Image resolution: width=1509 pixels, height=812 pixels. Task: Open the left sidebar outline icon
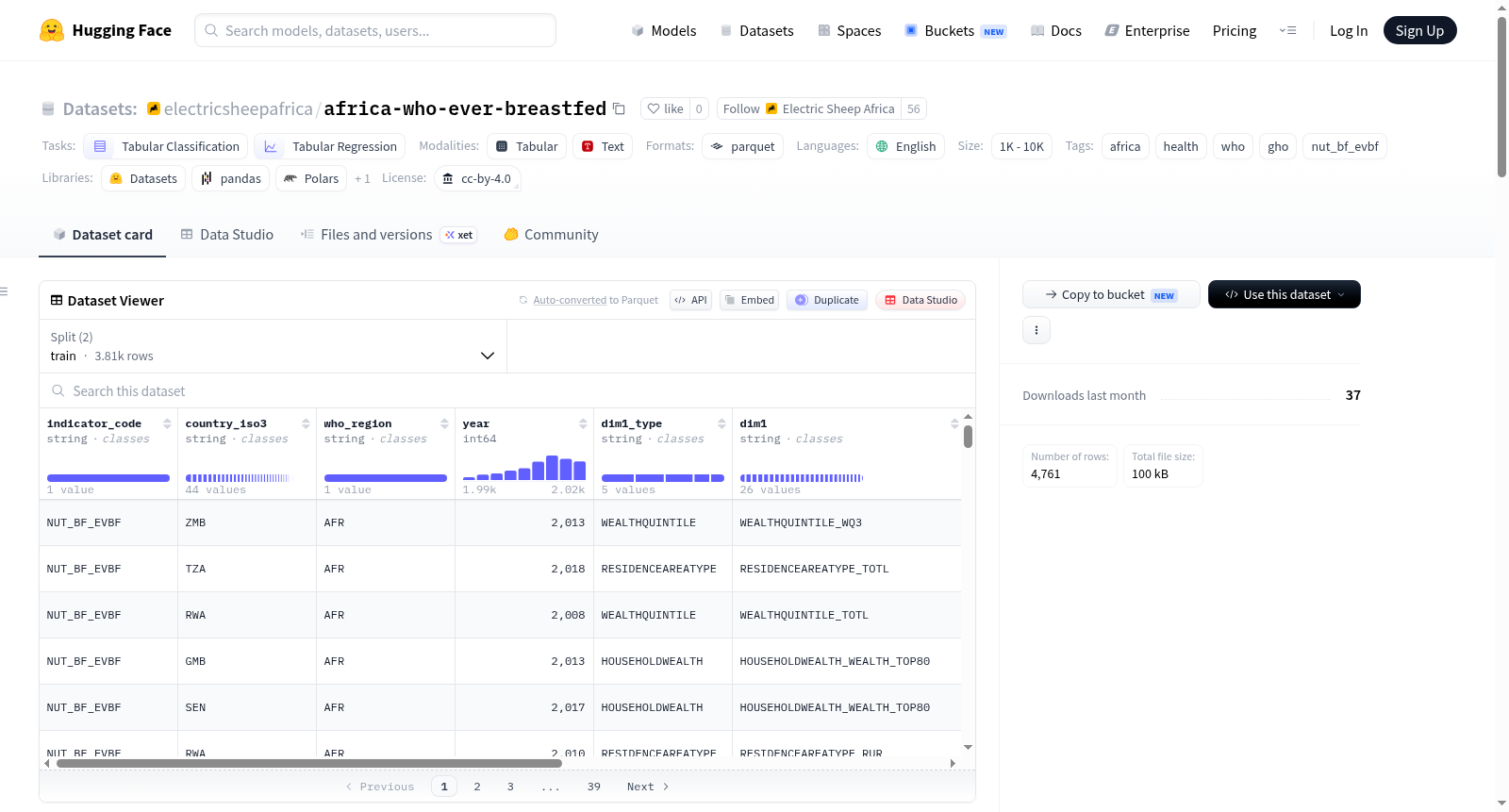coord(4,291)
